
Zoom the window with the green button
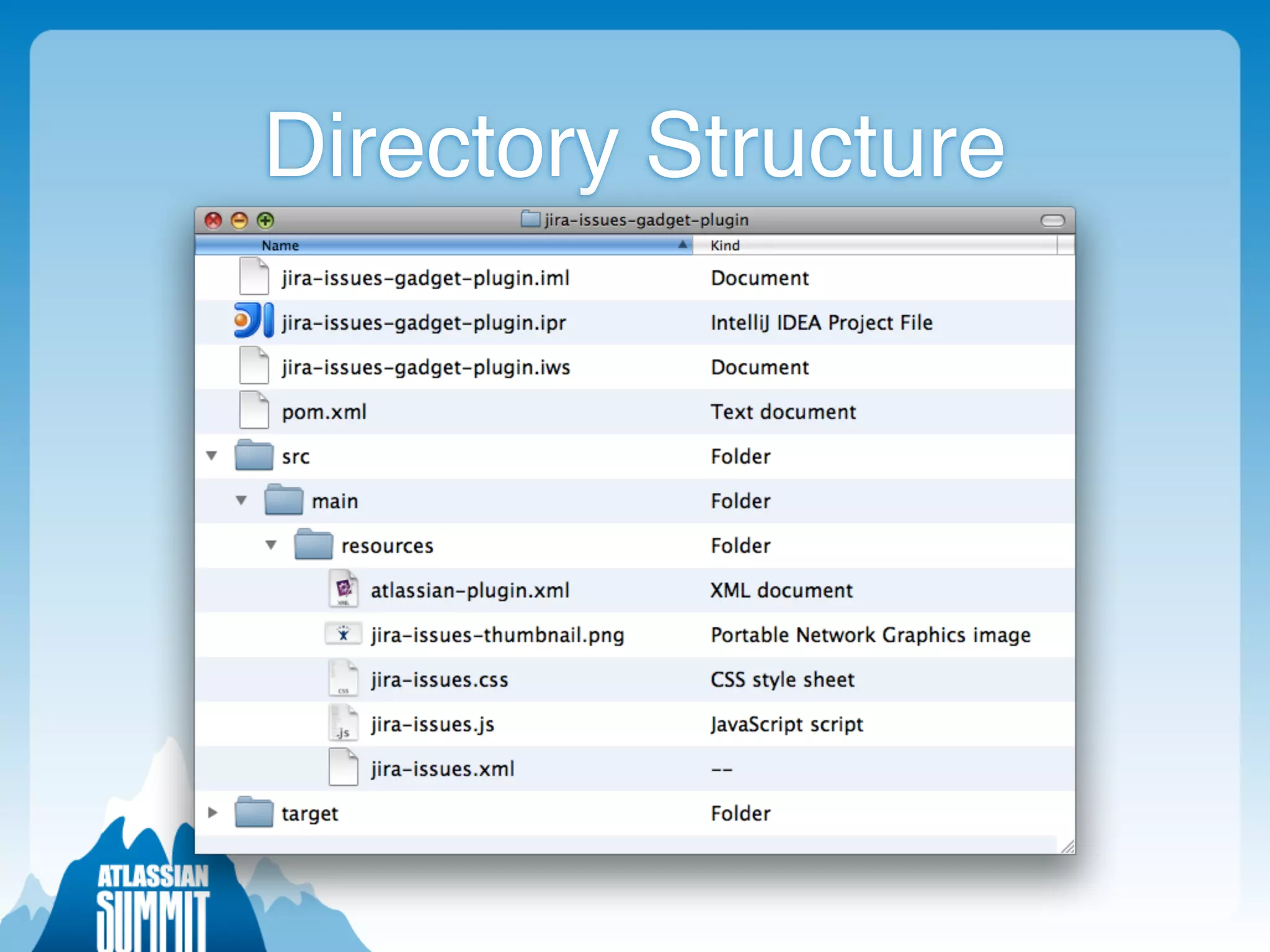(265, 220)
